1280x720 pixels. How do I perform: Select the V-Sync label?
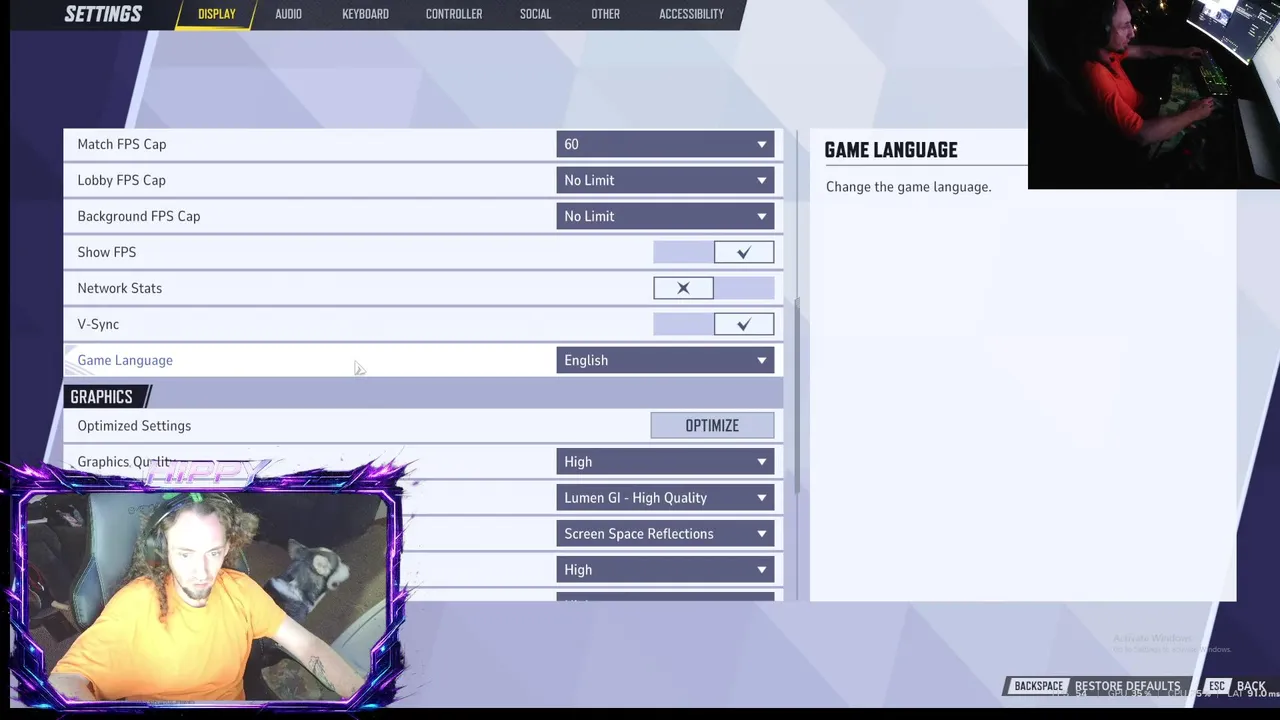[x=98, y=324]
